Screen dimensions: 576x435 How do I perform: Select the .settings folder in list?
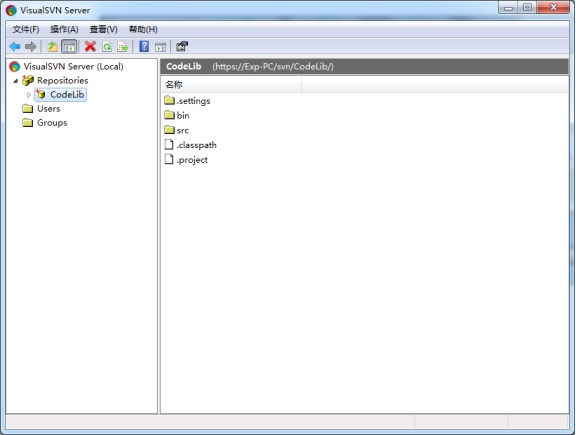click(x=187, y=101)
